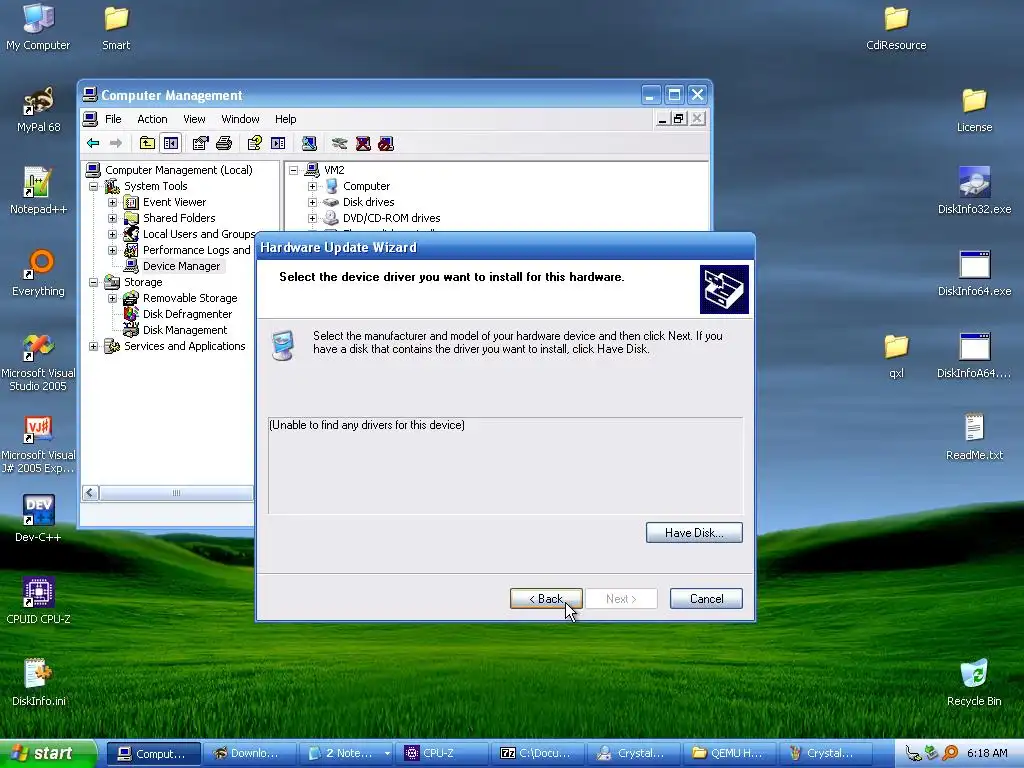Select Microsoft Visual Studio 2005 icon
Viewport: 1024px width, 768px height.
point(38,362)
